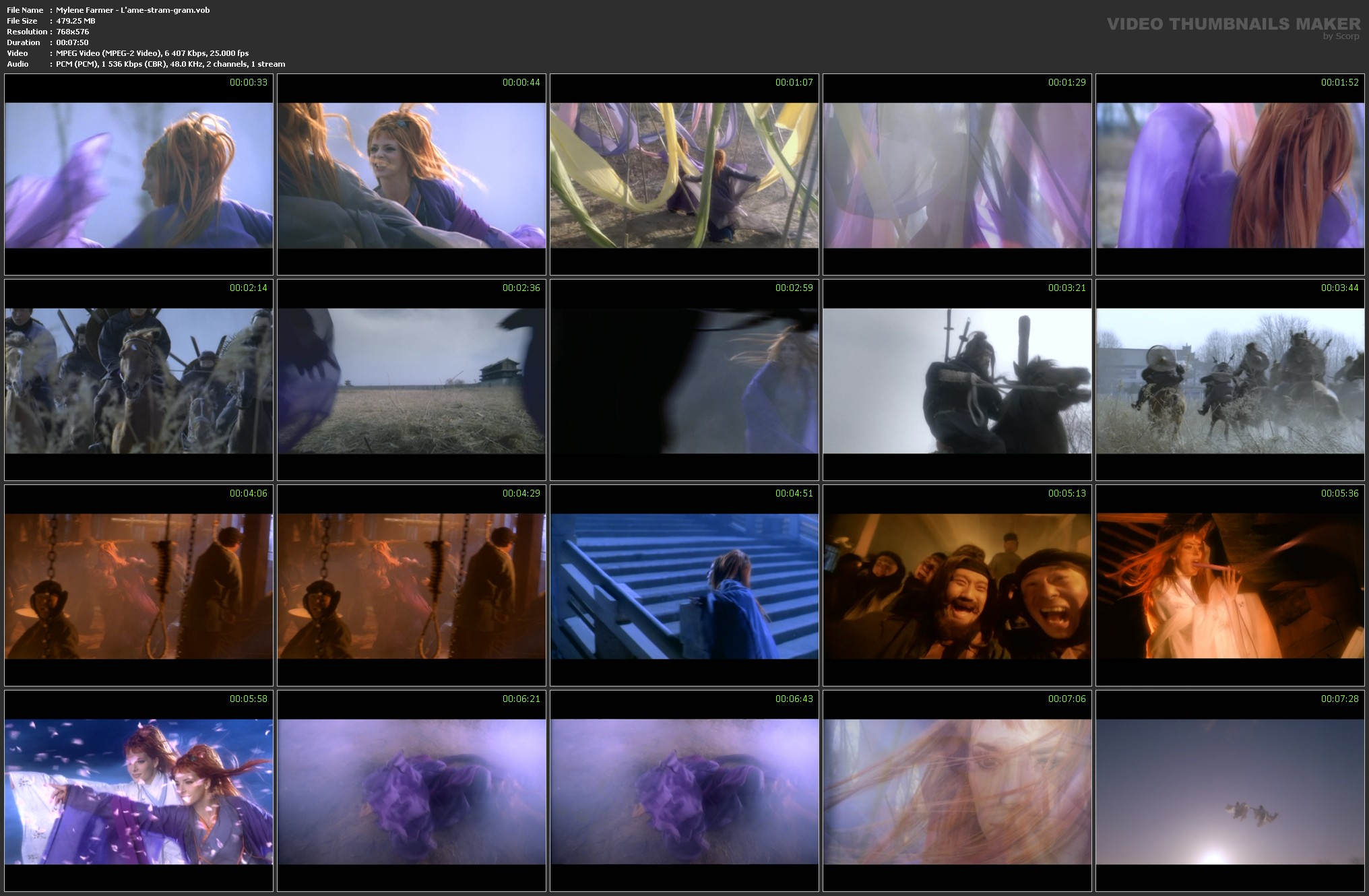Open the purple mist thumbnail at 00:06:21

(x=412, y=791)
